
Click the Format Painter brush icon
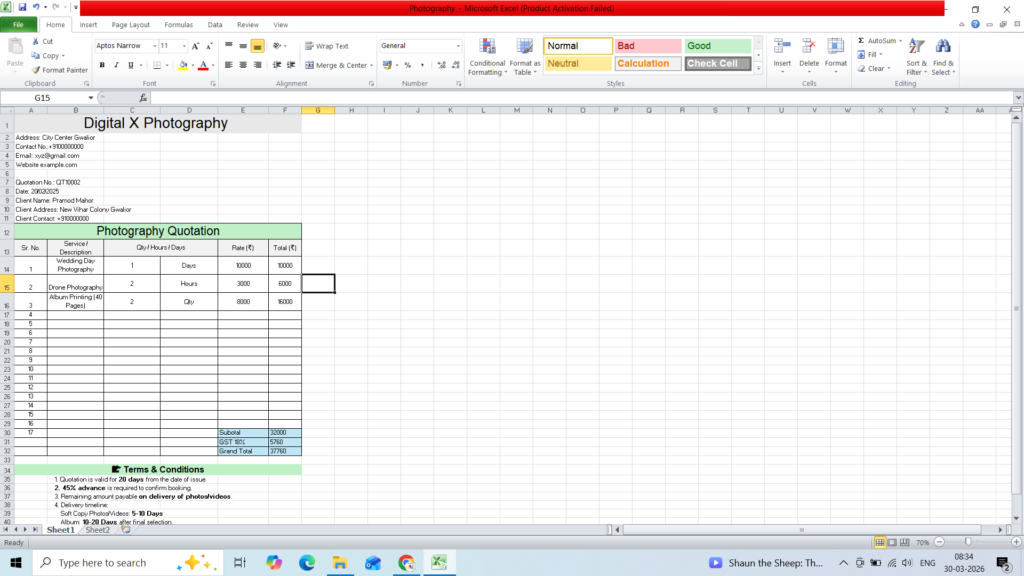[36, 70]
